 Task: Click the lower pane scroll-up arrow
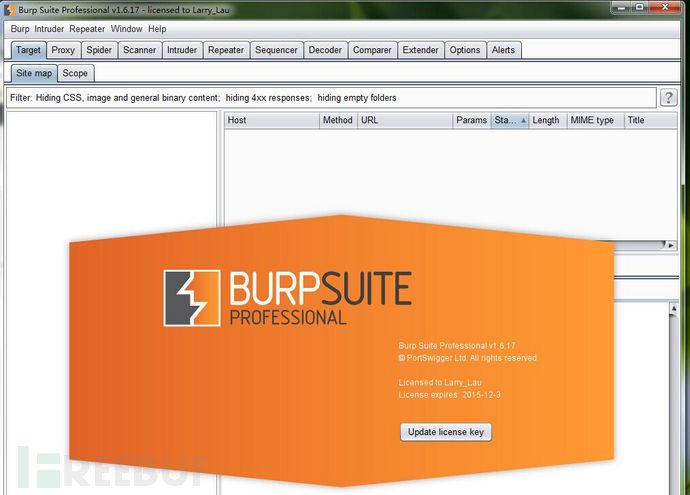point(673,309)
